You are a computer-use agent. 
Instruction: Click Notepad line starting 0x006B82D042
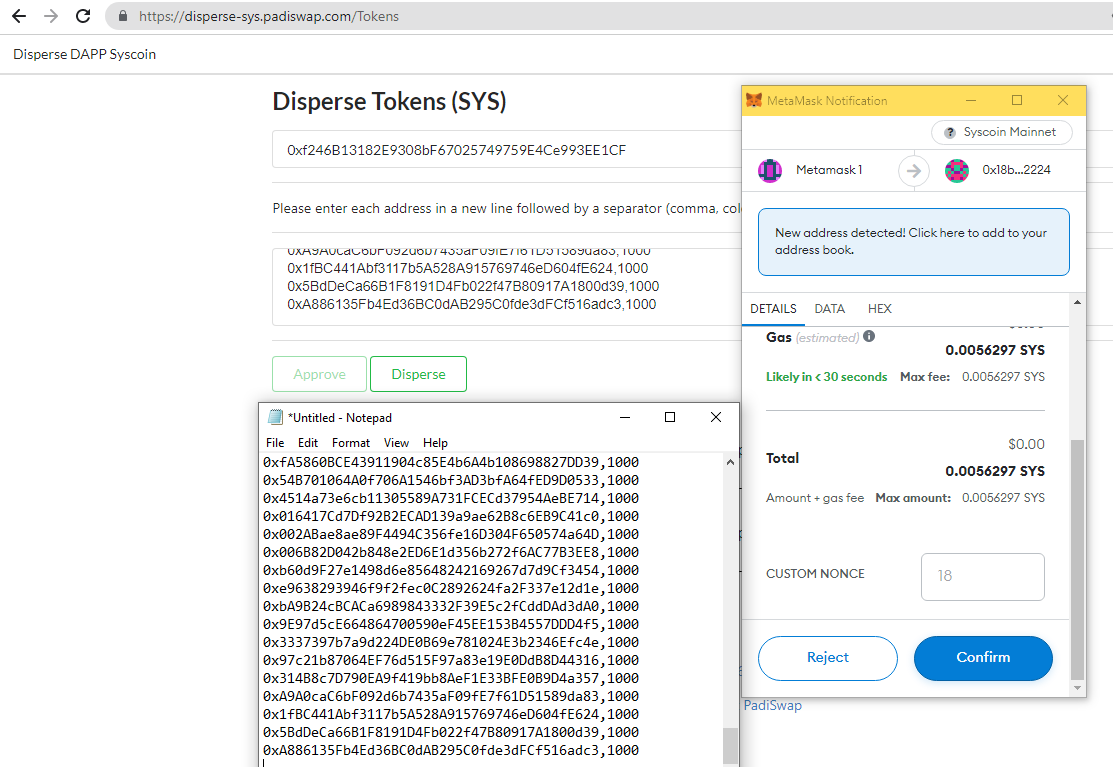point(451,552)
